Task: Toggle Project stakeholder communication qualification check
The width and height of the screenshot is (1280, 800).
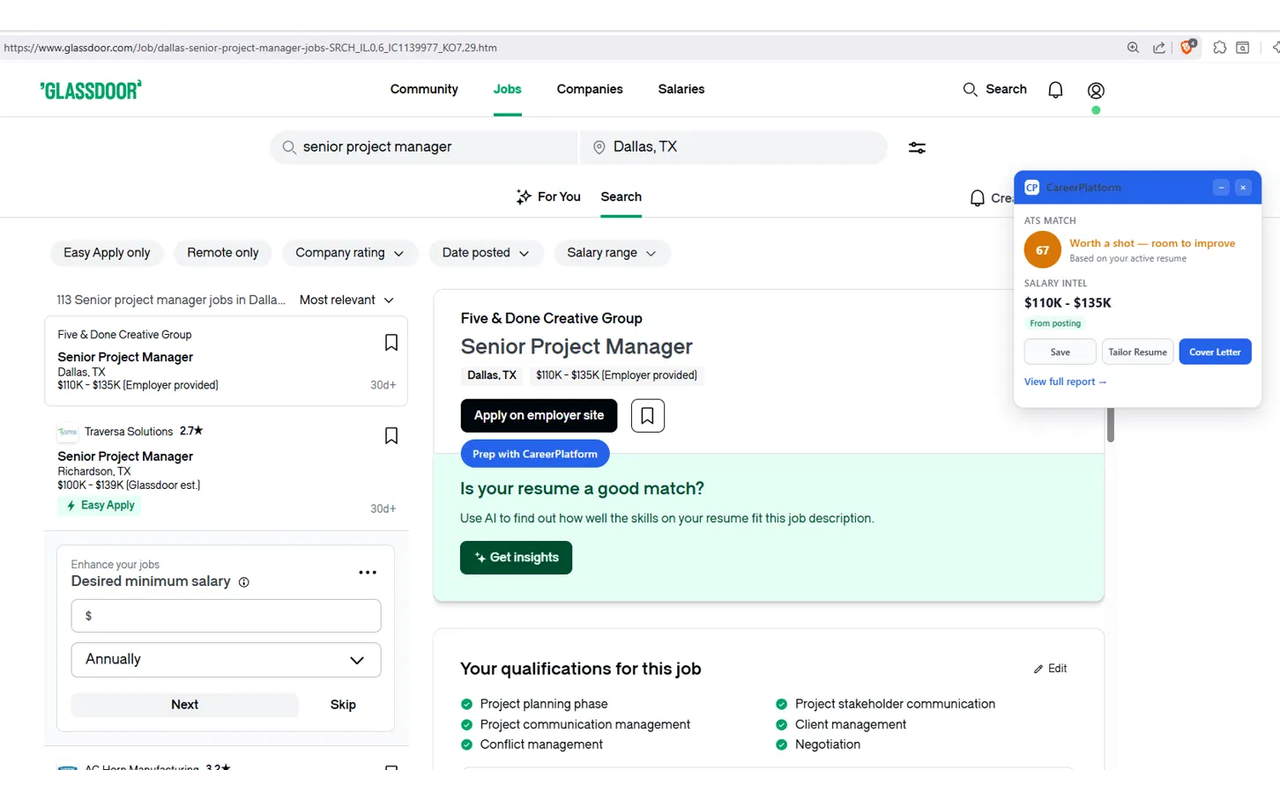Action: point(782,704)
